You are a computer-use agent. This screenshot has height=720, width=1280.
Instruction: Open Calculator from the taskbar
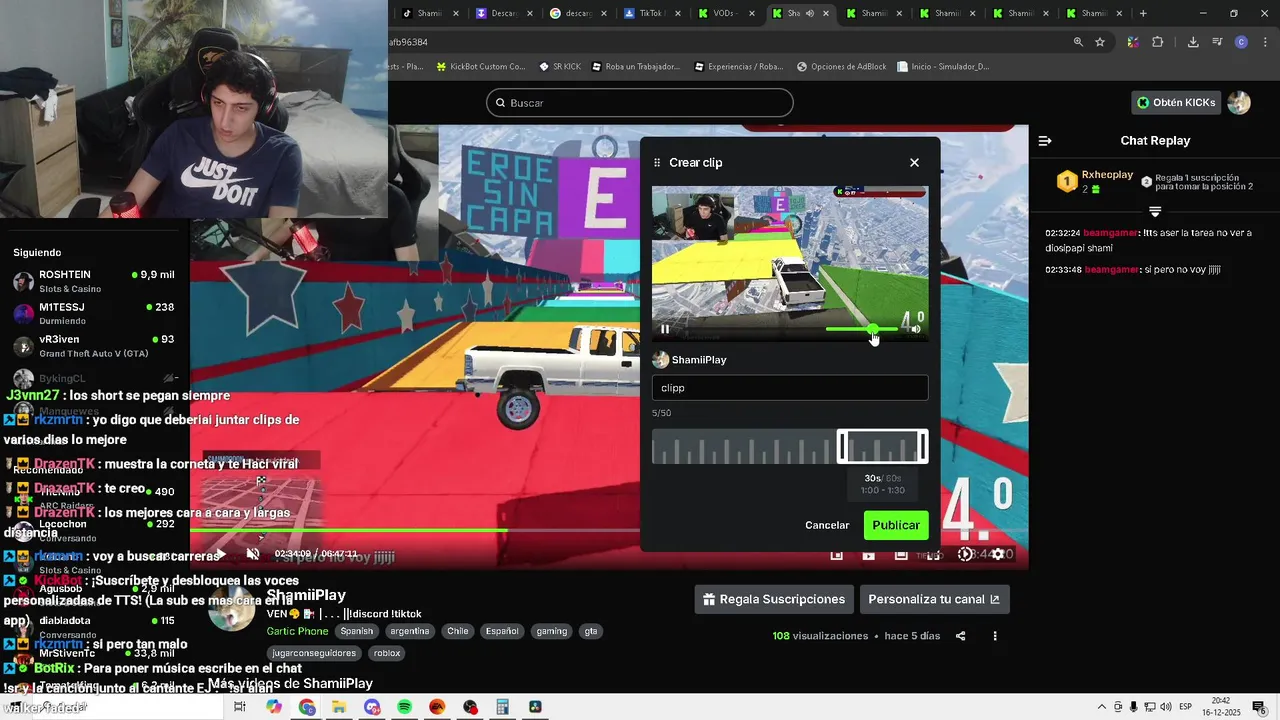(x=502, y=707)
